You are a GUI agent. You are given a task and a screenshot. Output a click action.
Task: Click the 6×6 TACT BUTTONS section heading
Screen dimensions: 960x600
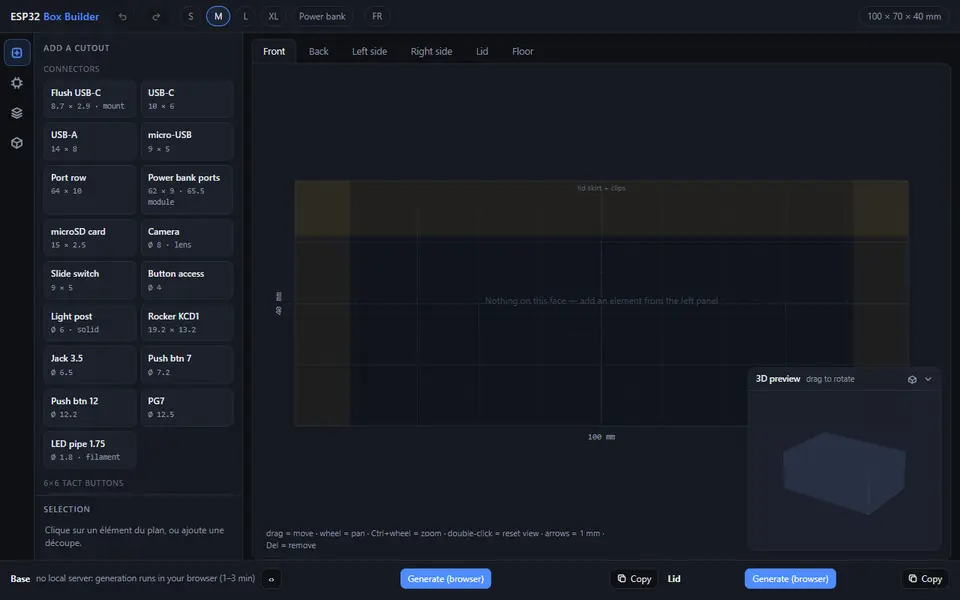83,483
